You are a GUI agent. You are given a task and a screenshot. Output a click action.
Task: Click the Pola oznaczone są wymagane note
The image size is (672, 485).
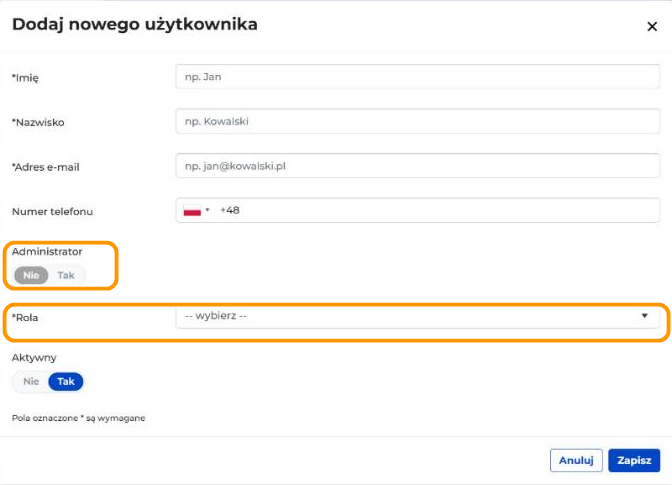[78, 418]
